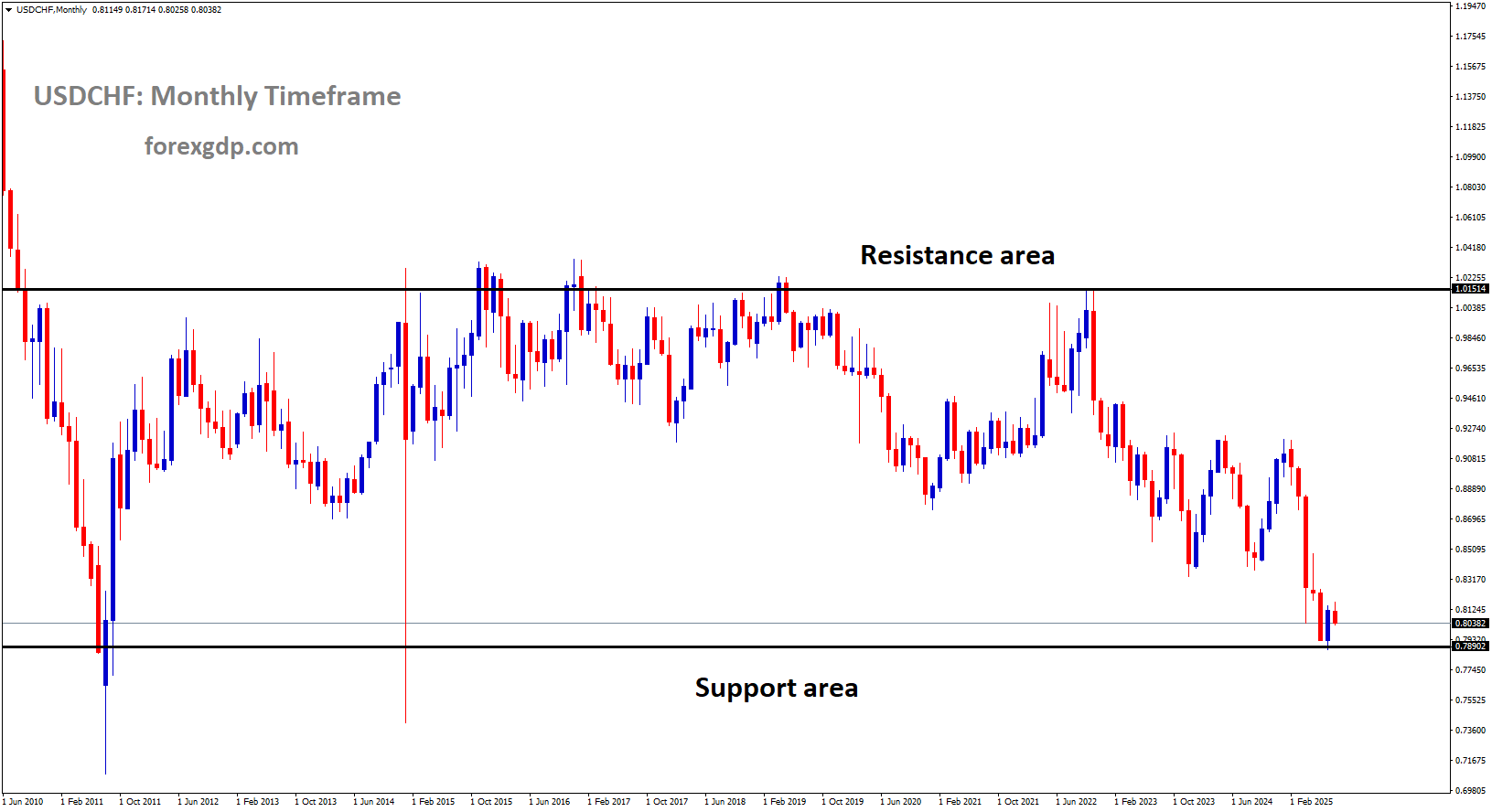The height and width of the screenshot is (812, 1492).
Task: Select the Resistance area text label
Action: tap(957, 255)
